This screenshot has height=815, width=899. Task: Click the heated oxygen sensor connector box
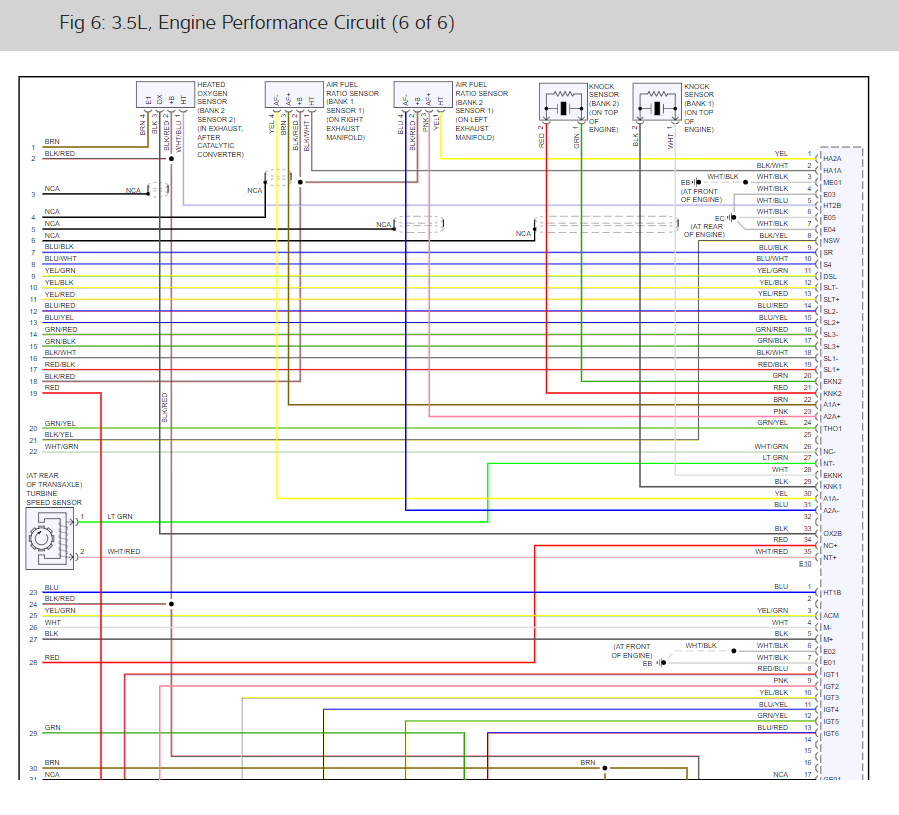pos(161,95)
